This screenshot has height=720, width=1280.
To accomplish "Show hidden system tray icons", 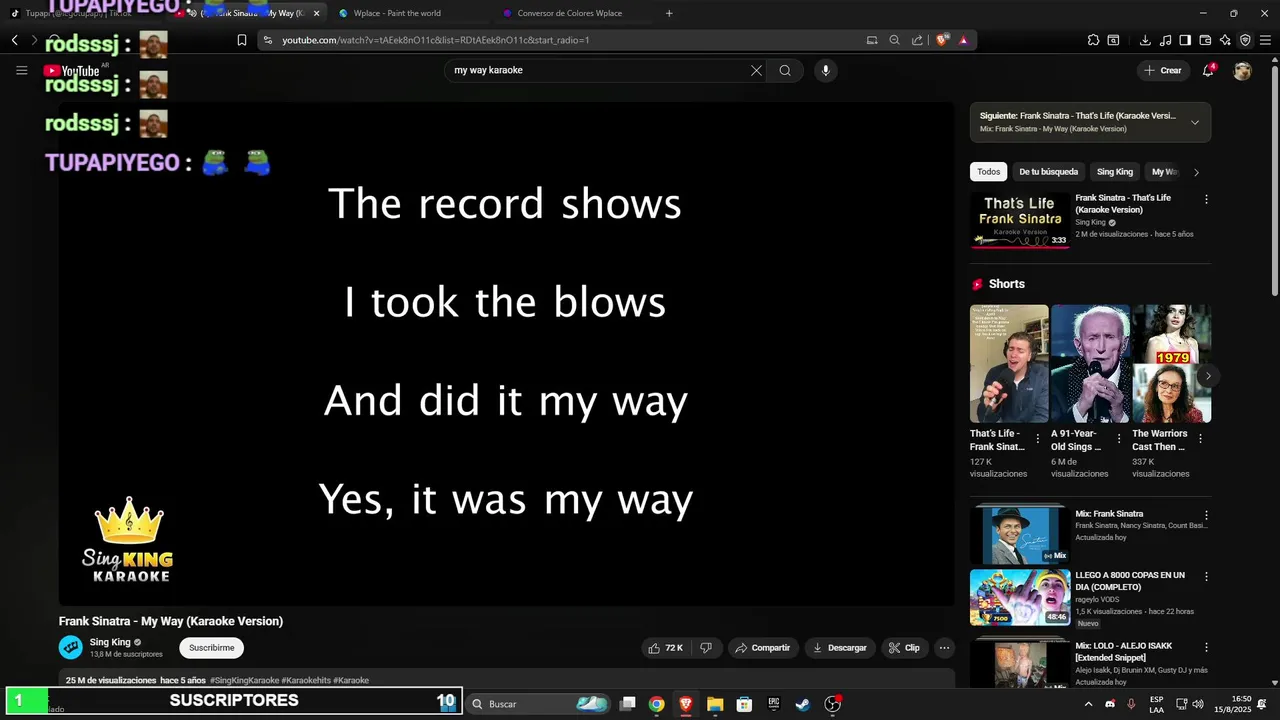I will pyautogui.click(x=1088, y=704).
